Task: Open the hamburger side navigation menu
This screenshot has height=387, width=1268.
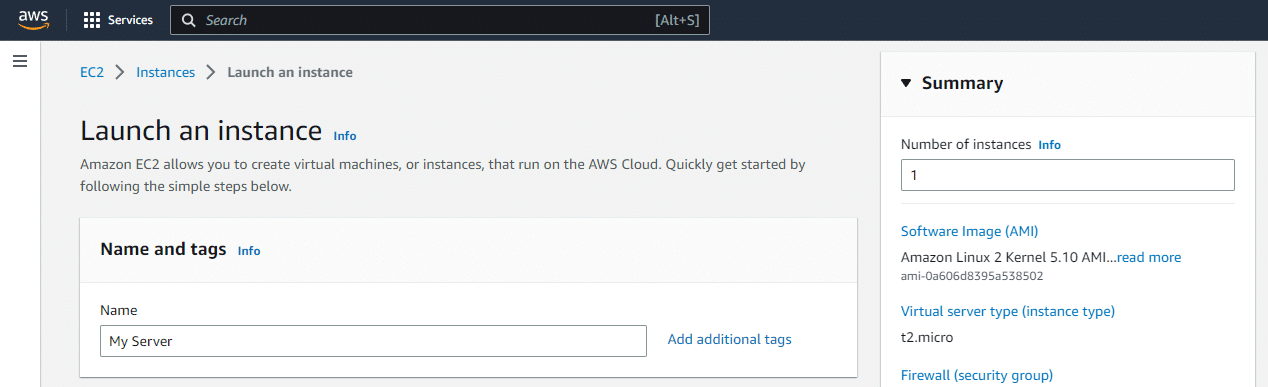Action: [19, 62]
